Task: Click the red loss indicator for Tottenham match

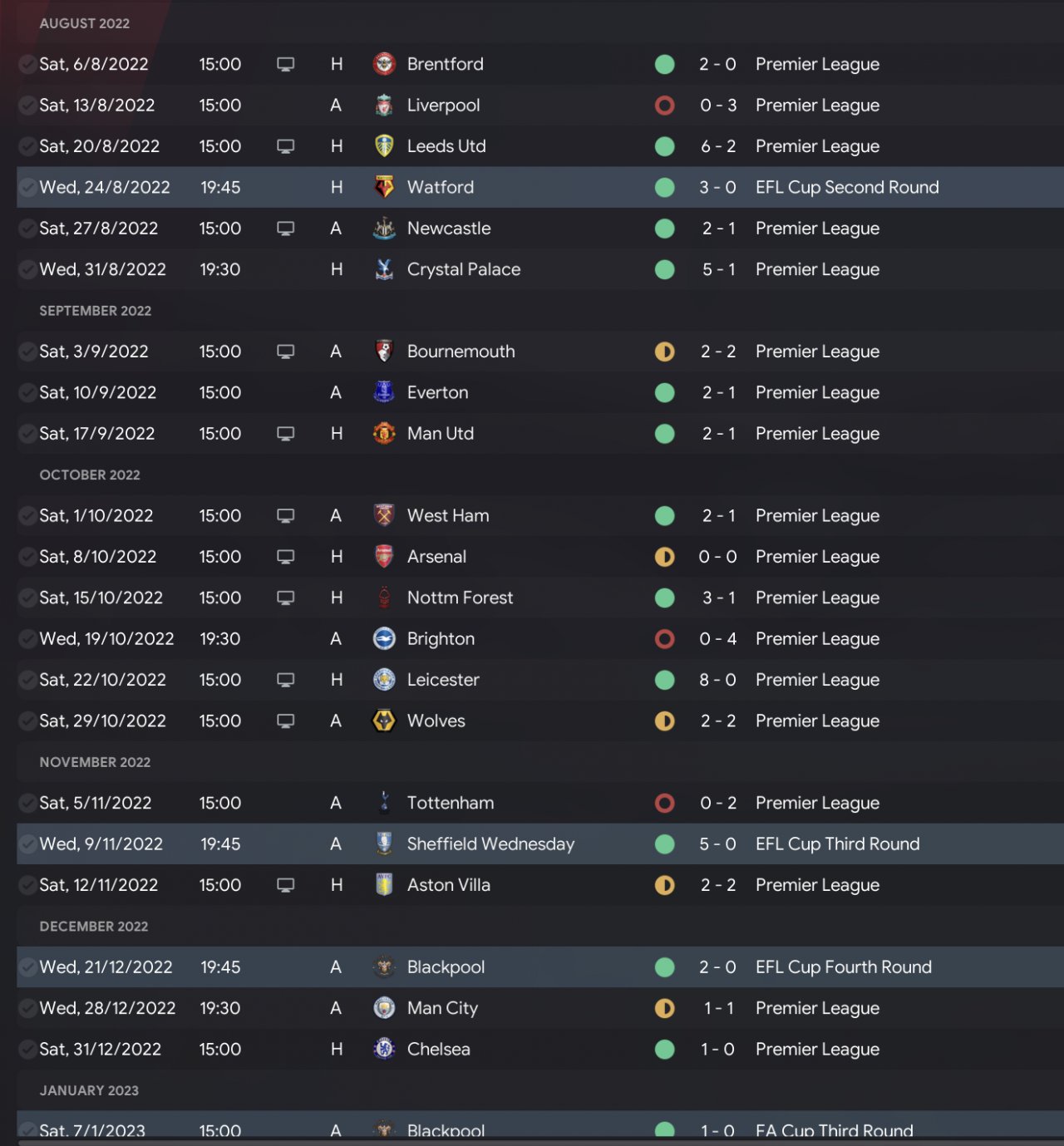Action: point(664,803)
